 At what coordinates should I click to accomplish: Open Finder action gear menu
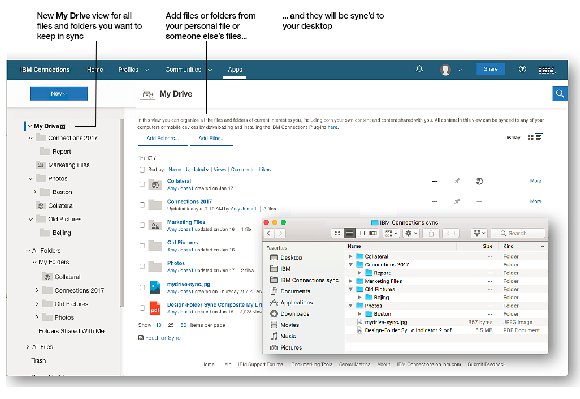pos(411,233)
